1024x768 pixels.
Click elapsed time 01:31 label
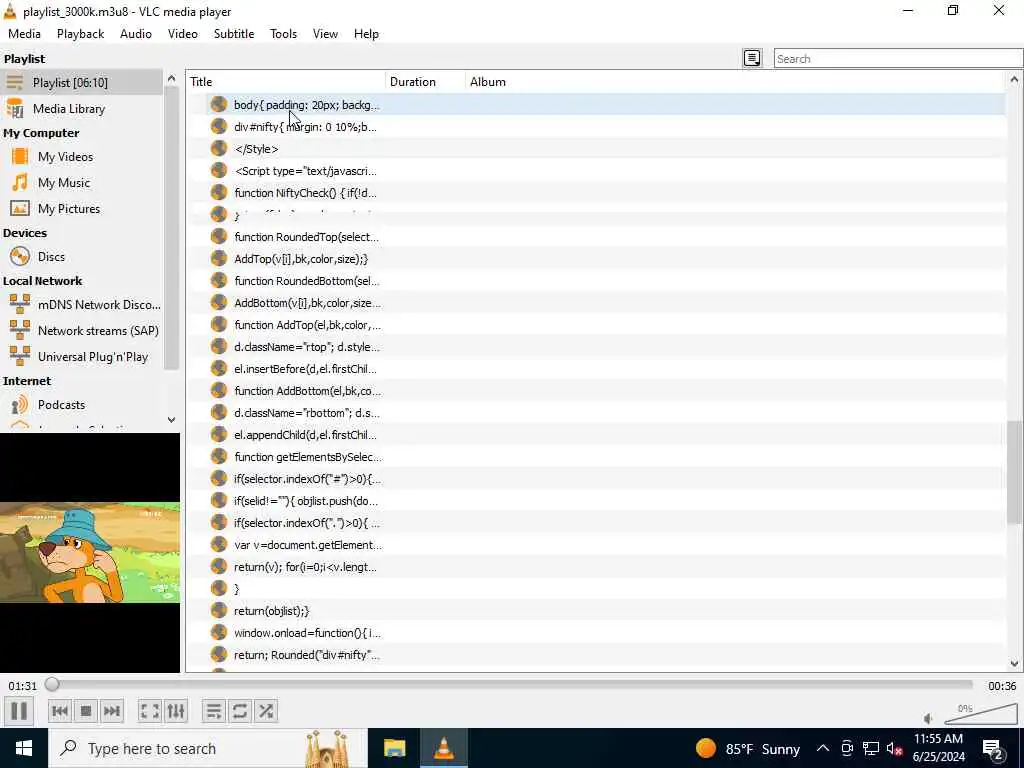pyautogui.click(x=22, y=686)
